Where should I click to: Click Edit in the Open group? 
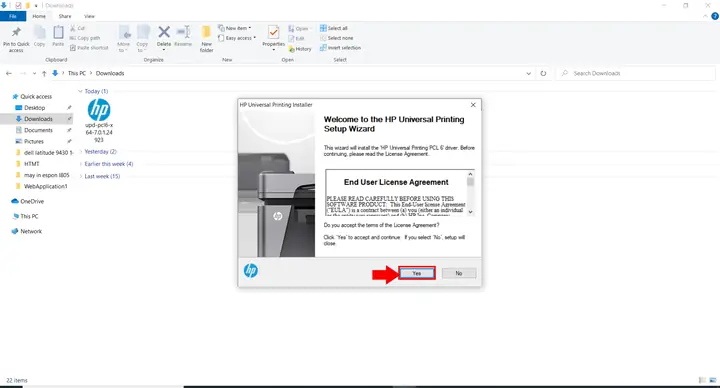(x=297, y=39)
